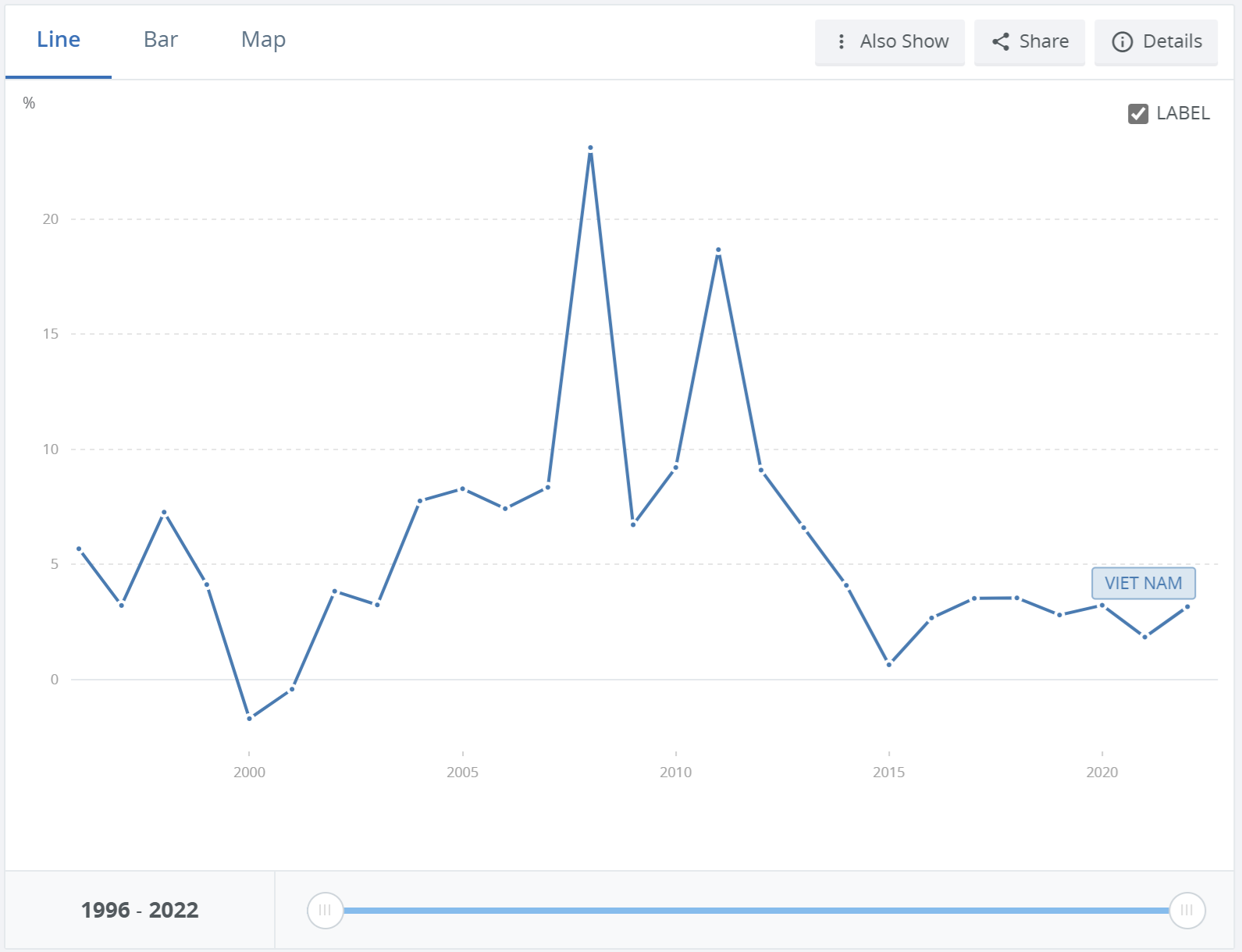Uncheck the LABEL checkbox
Viewport: 1242px width, 952px height.
click(1138, 114)
